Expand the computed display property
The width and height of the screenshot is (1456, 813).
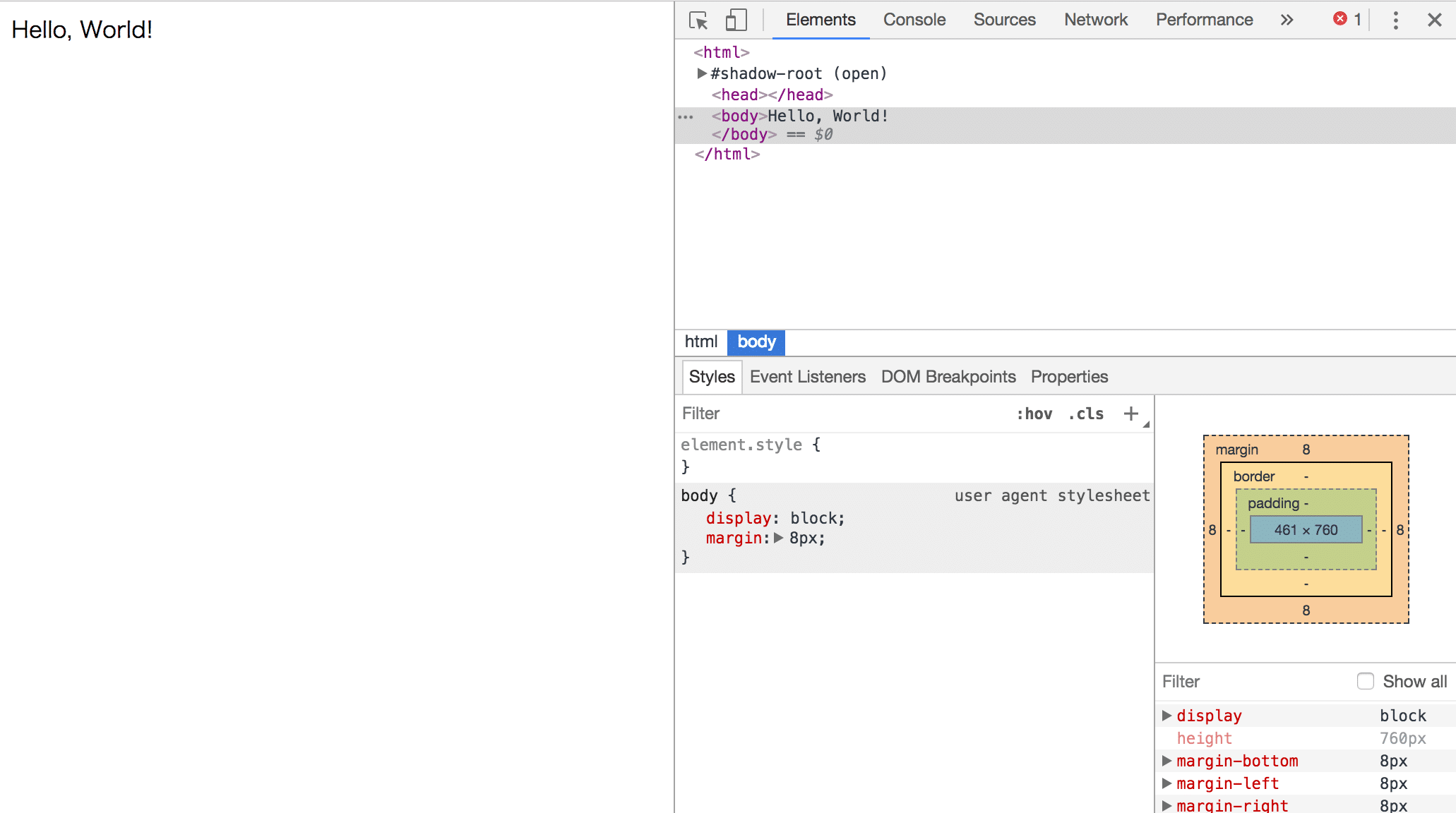point(1166,716)
